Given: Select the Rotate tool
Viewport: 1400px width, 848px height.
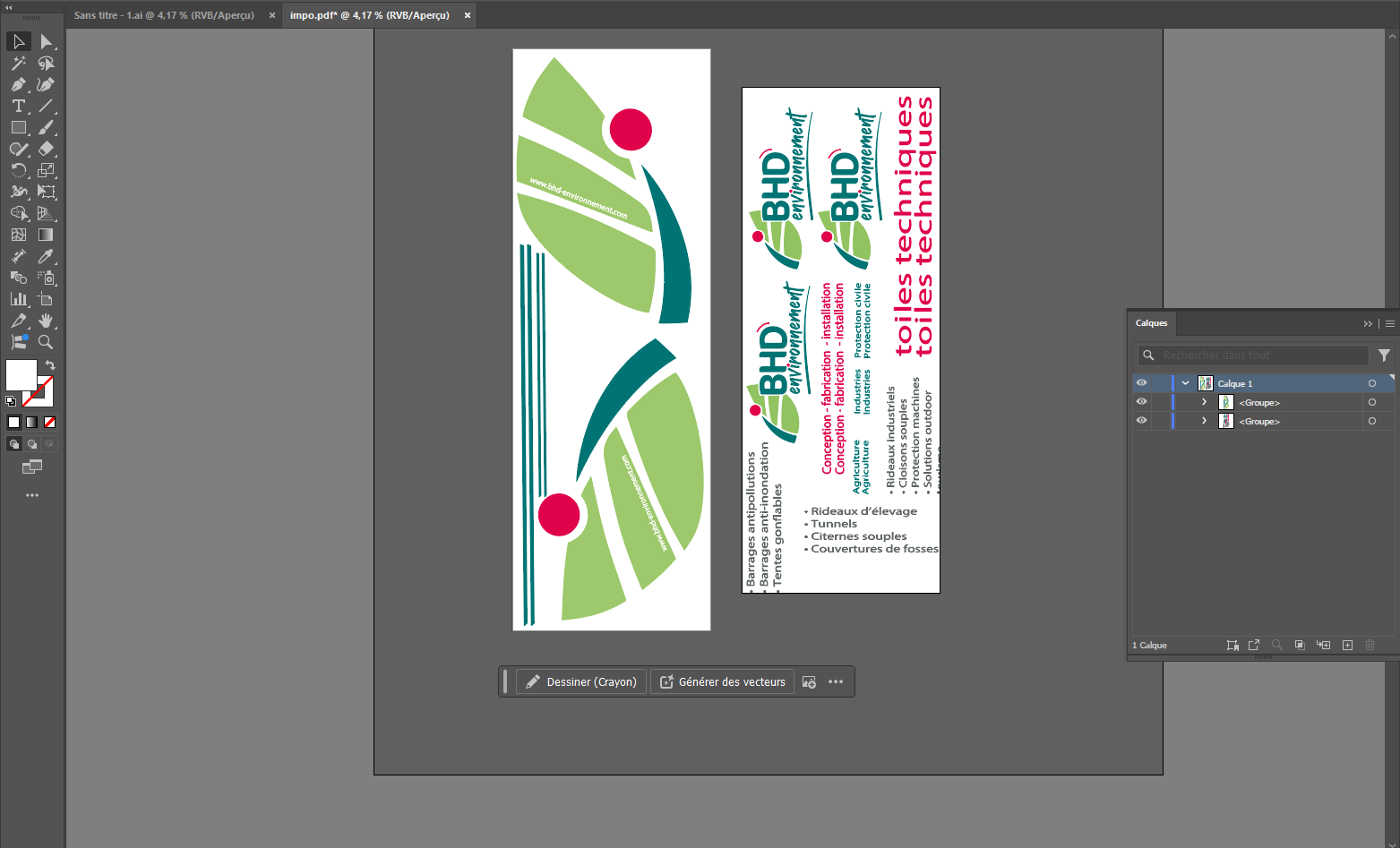Looking at the screenshot, I should pos(19,170).
